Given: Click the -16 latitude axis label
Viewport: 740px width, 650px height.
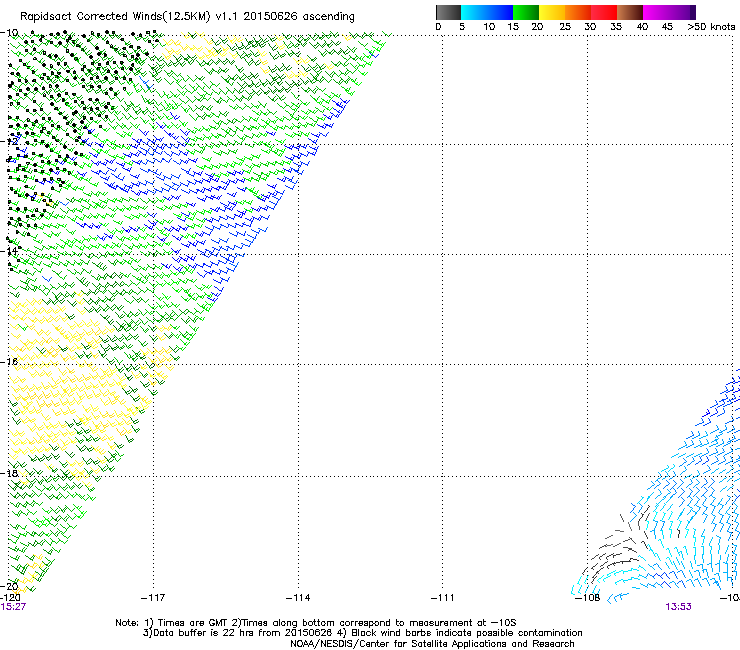Looking at the screenshot, I should pyautogui.click(x=9, y=362).
